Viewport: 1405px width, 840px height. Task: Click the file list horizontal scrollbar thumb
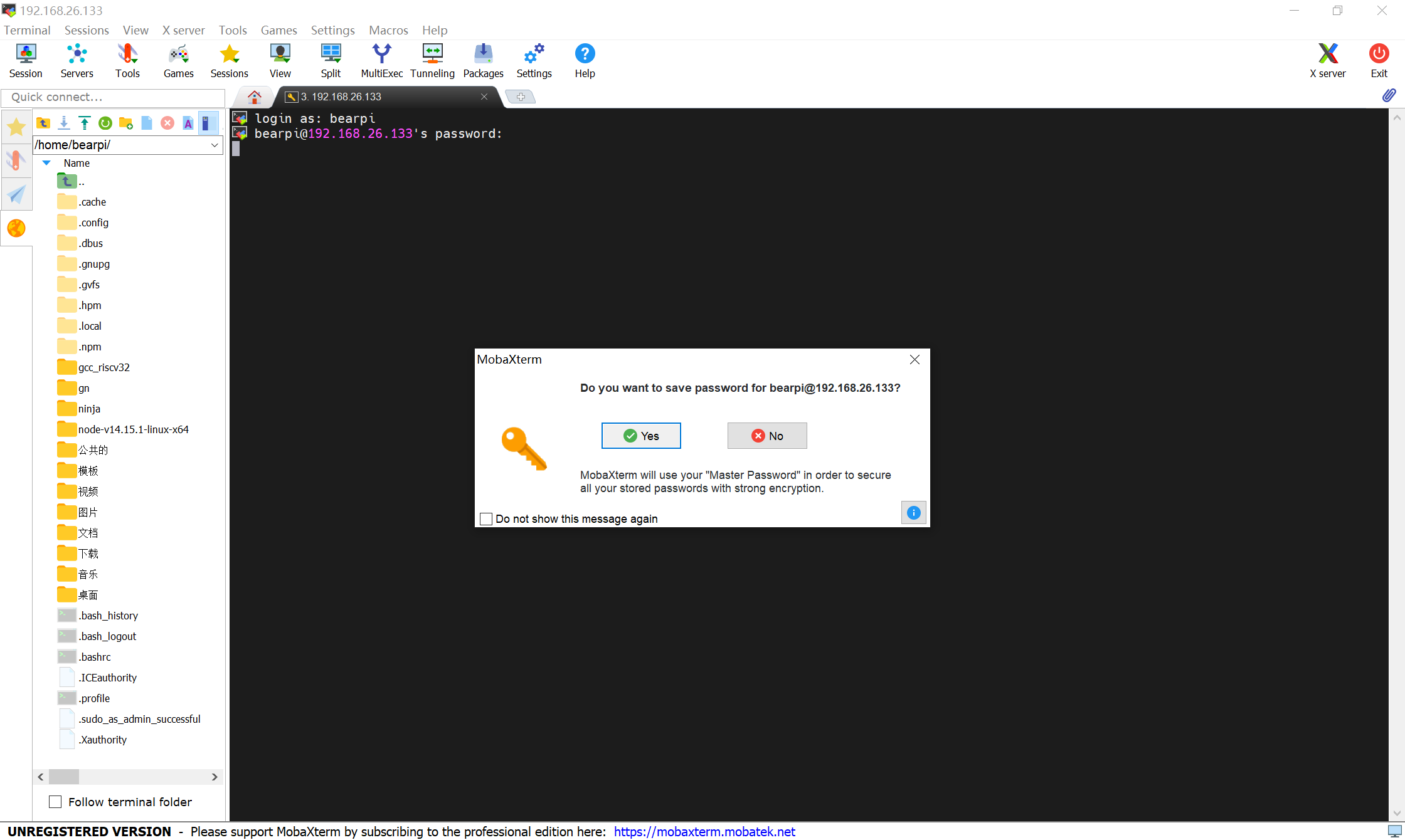pos(64,777)
